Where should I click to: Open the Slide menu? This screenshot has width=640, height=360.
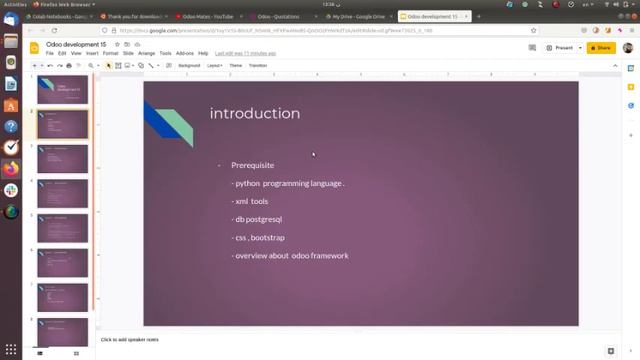click(128, 53)
